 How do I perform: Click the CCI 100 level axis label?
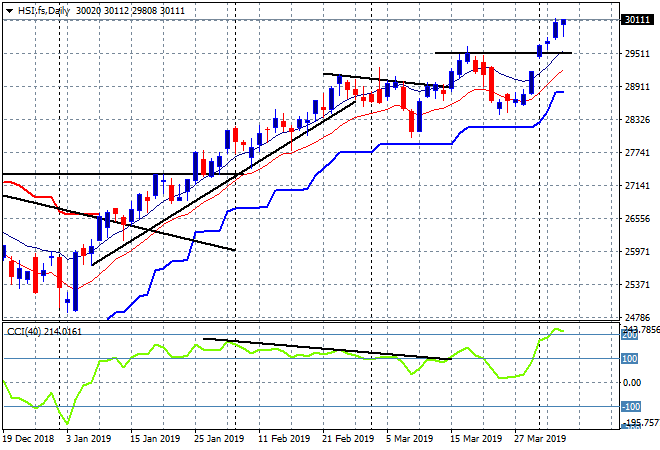tap(632, 358)
